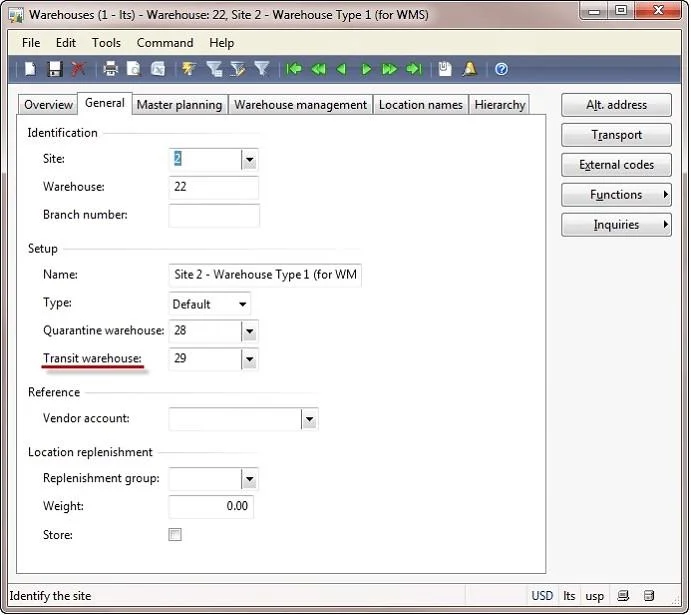Select the General tab
691x615 pixels.
click(104, 103)
